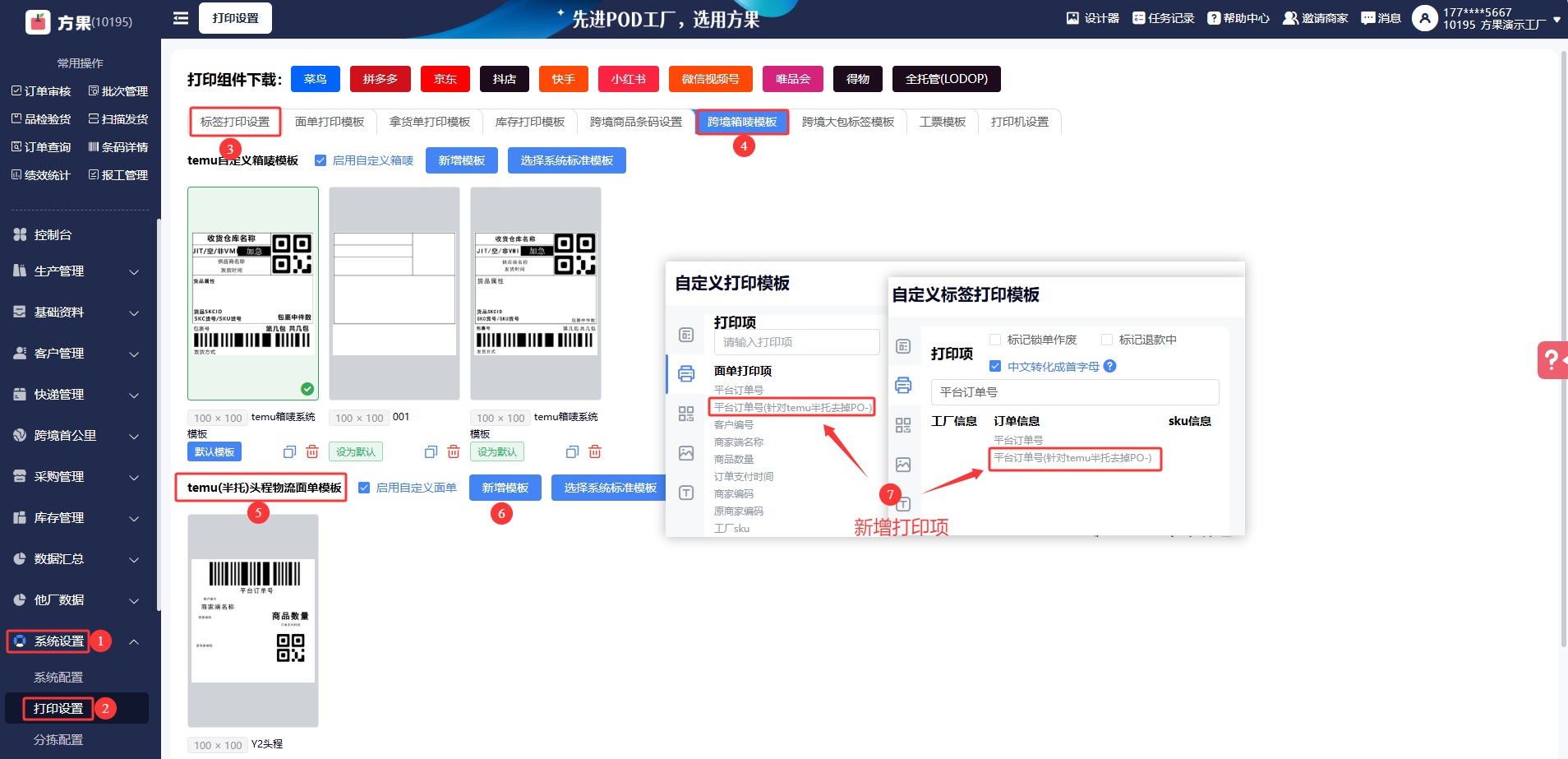This screenshot has width=1568, height=759.
Task: Copy the 001 box label template
Action: [431, 452]
